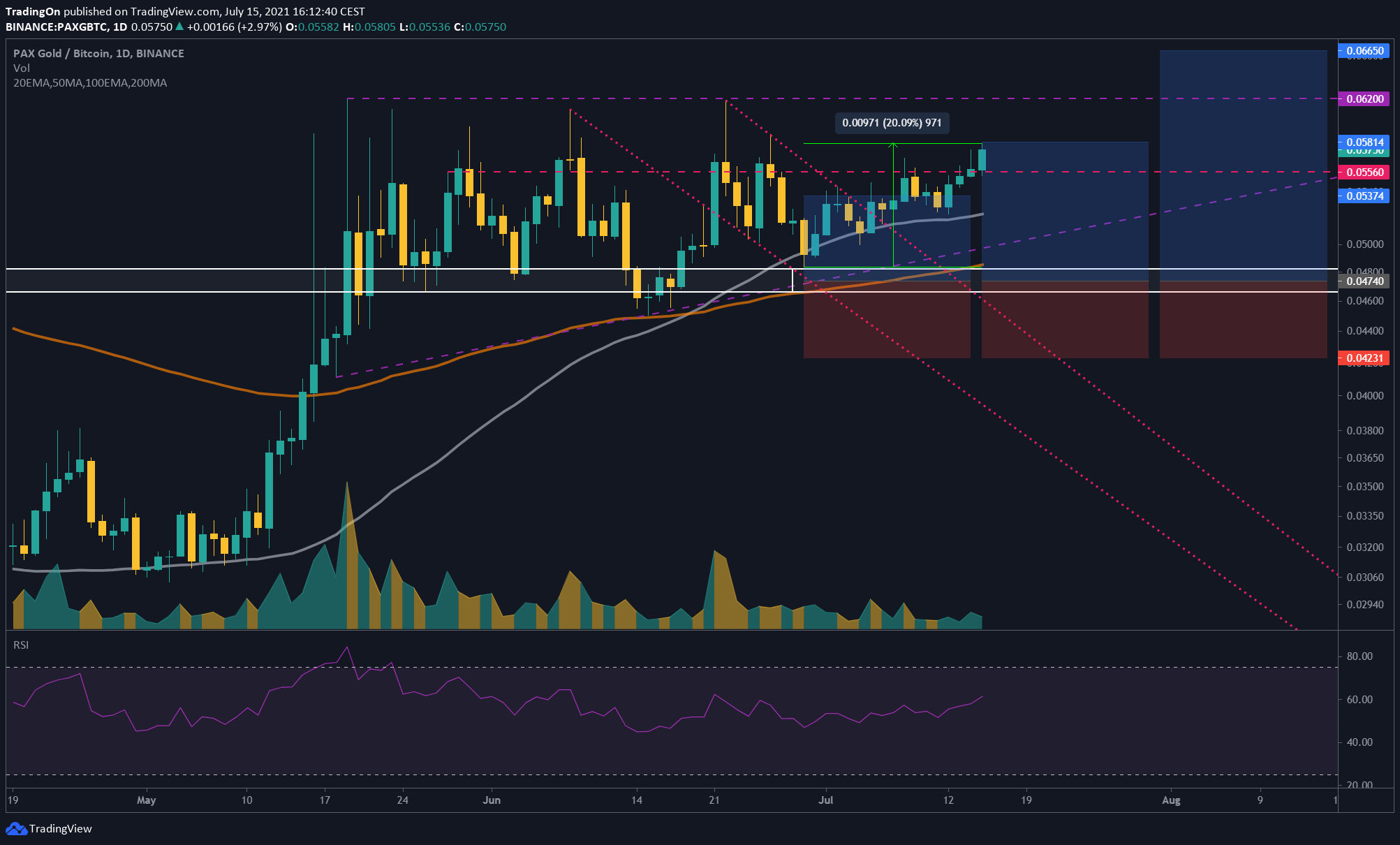Click the 60.00 RSI scale value

pos(1360,700)
